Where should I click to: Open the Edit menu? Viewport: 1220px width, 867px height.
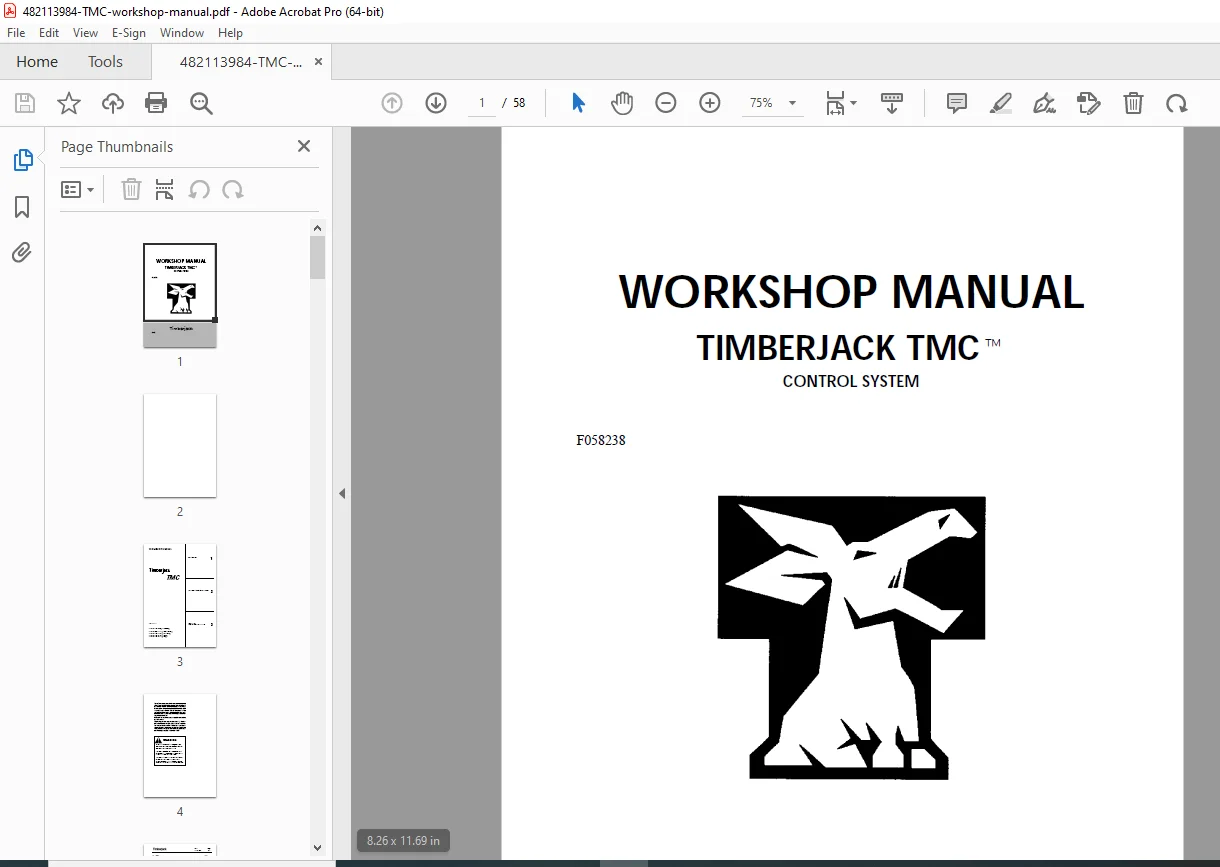click(49, 33)
